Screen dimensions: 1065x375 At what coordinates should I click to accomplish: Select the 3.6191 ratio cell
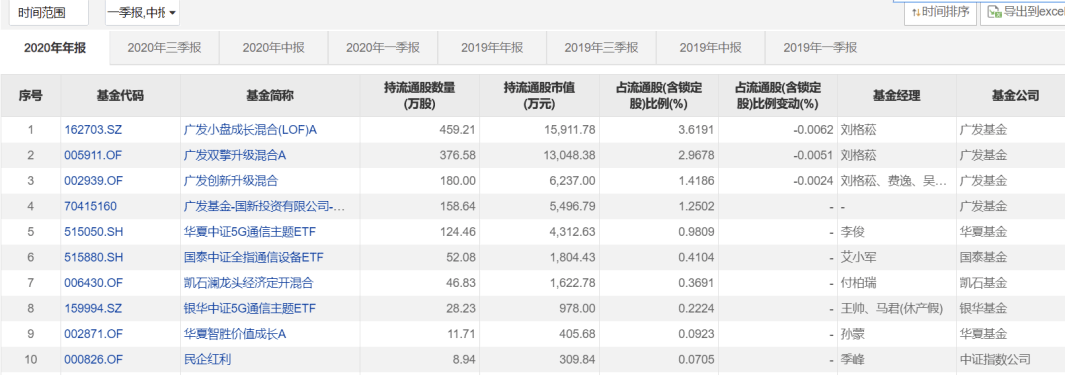point(659,130)
